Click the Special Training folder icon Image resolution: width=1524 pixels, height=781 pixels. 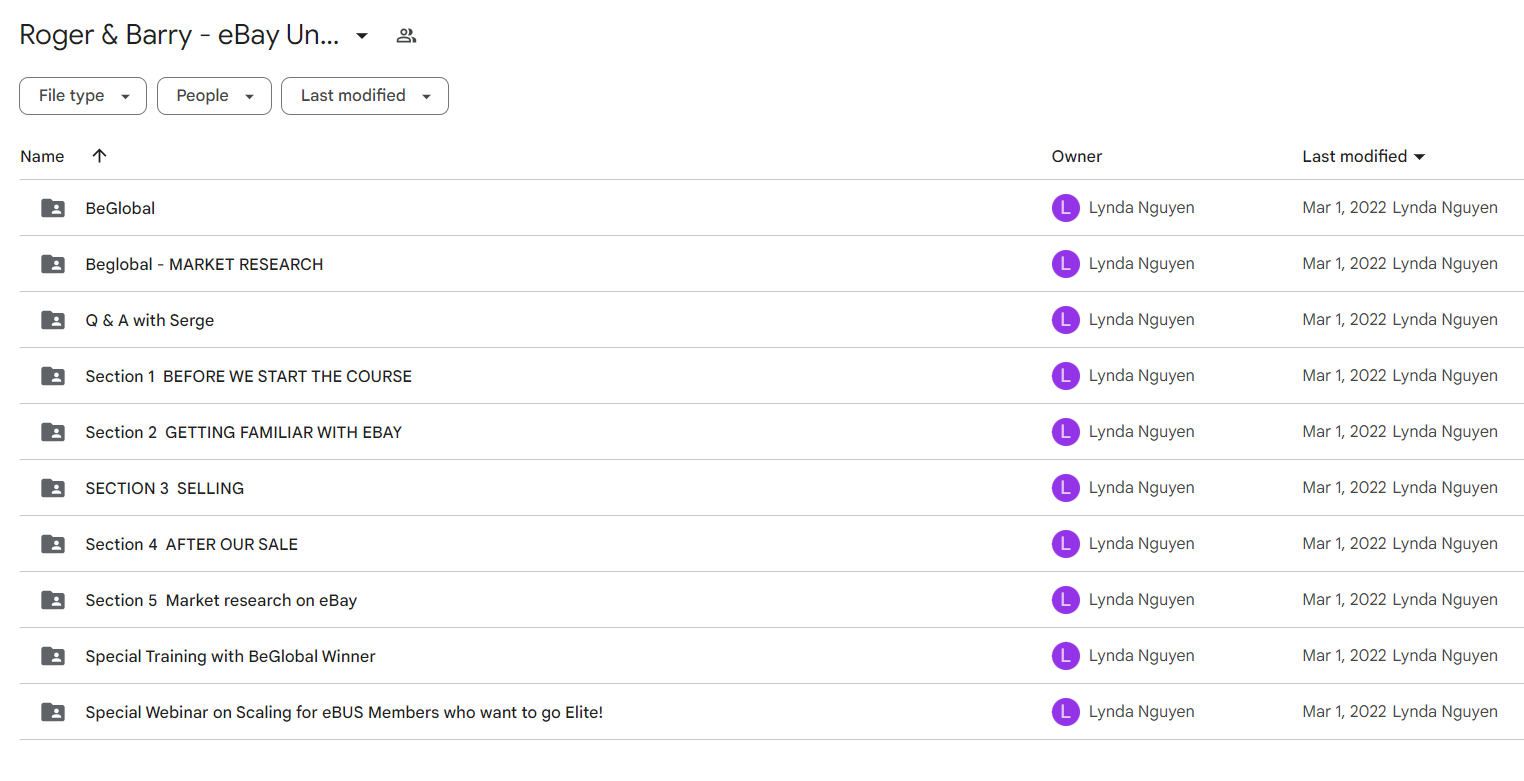(53, 656)
